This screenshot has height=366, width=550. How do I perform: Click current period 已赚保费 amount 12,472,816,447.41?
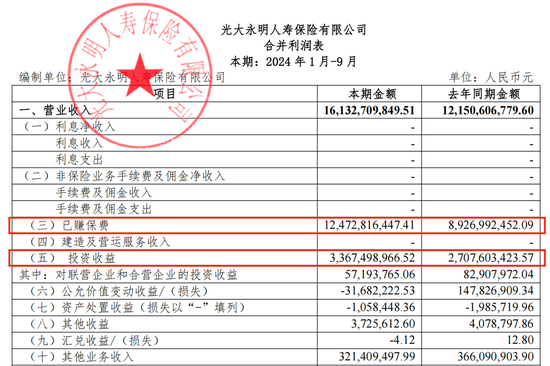point(369,225)
